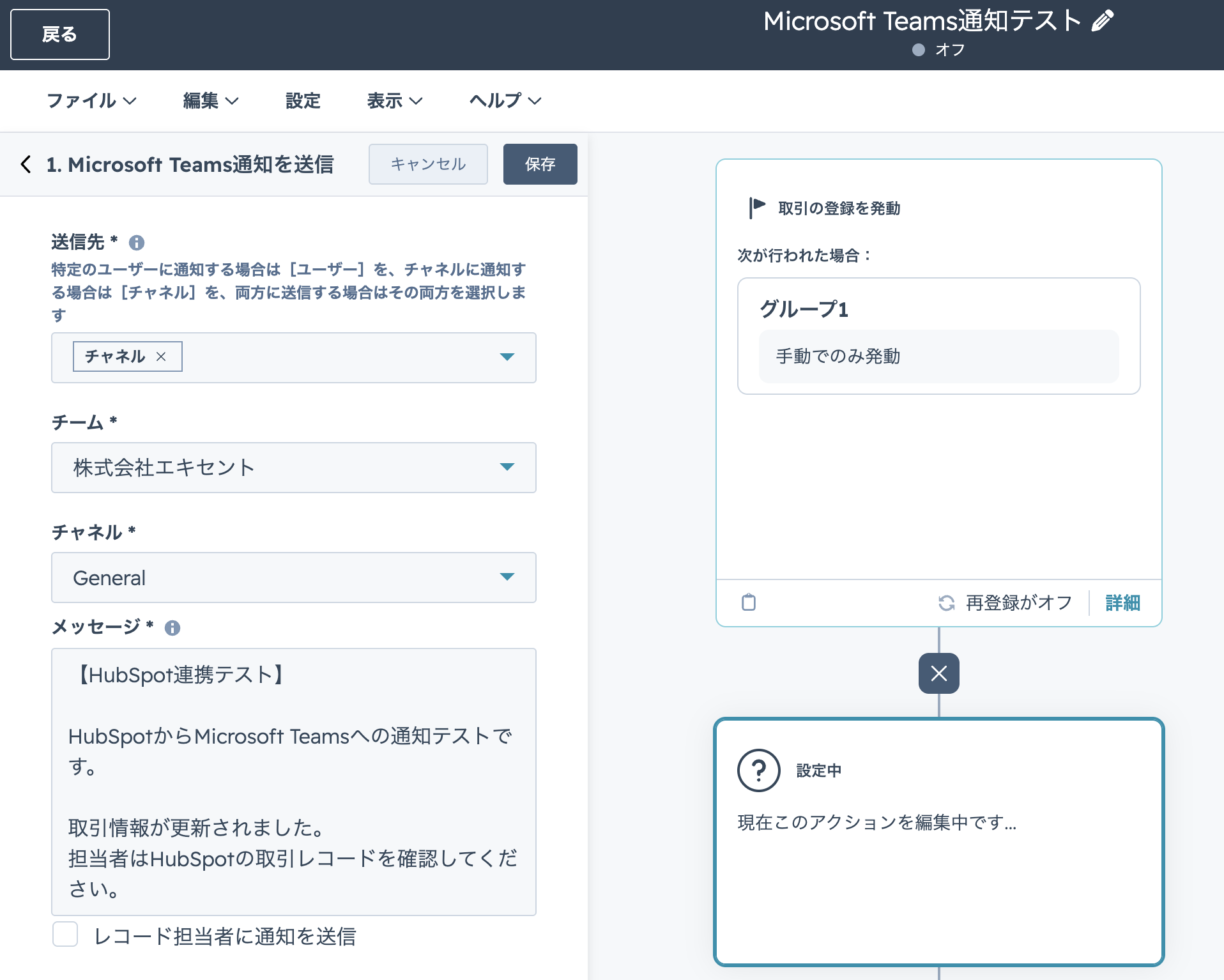
Task: Click inside the メッセージ text area
Action: pos(294,782)
